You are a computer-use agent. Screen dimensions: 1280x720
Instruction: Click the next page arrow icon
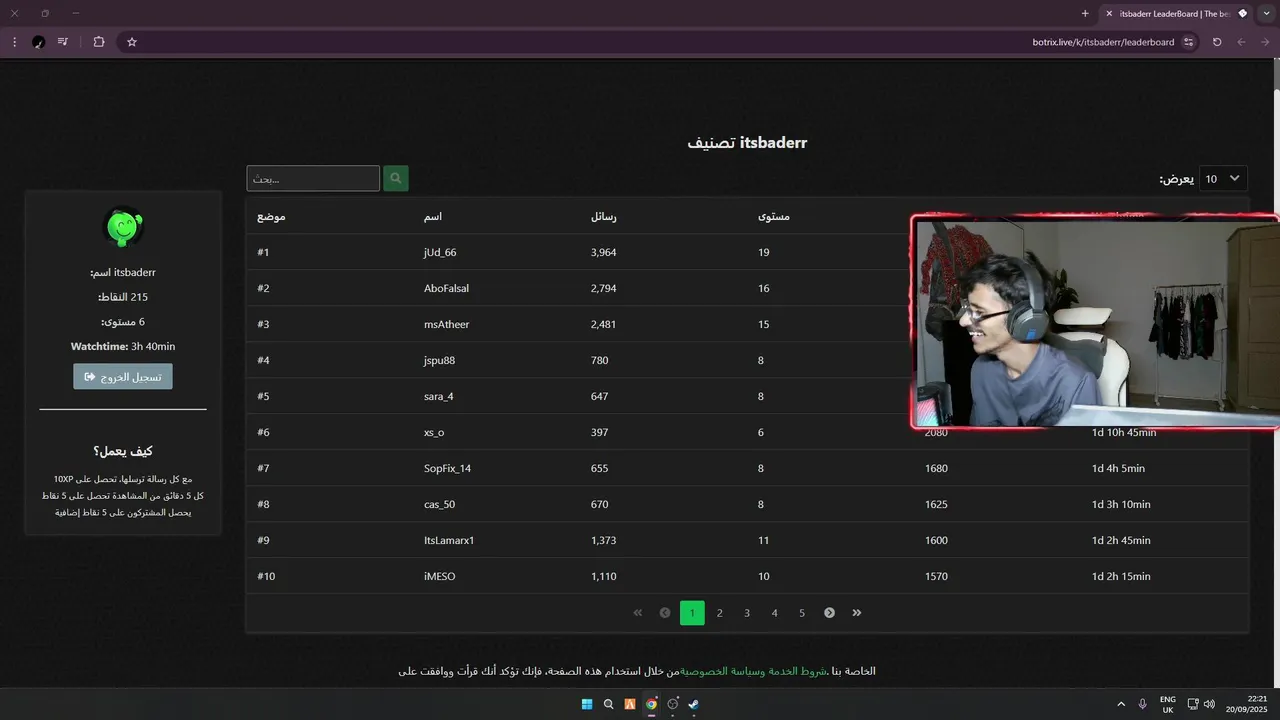click(829, 613)
